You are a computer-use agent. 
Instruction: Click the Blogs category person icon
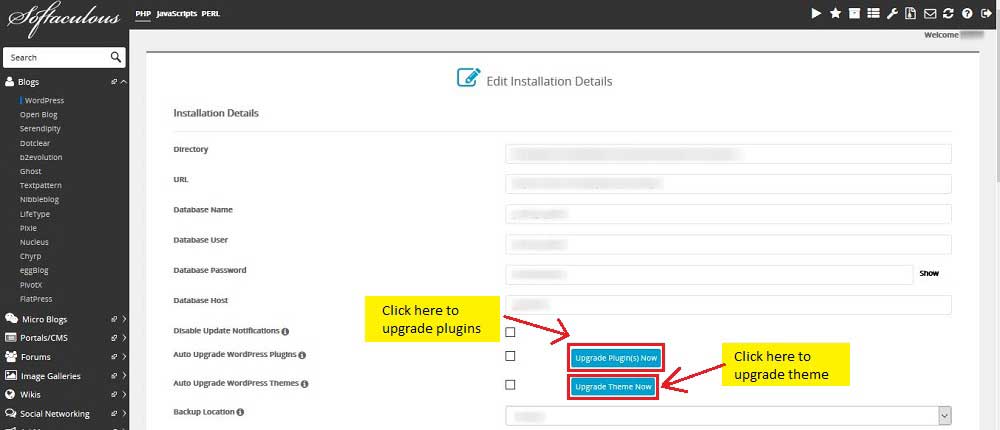[10, 82]
